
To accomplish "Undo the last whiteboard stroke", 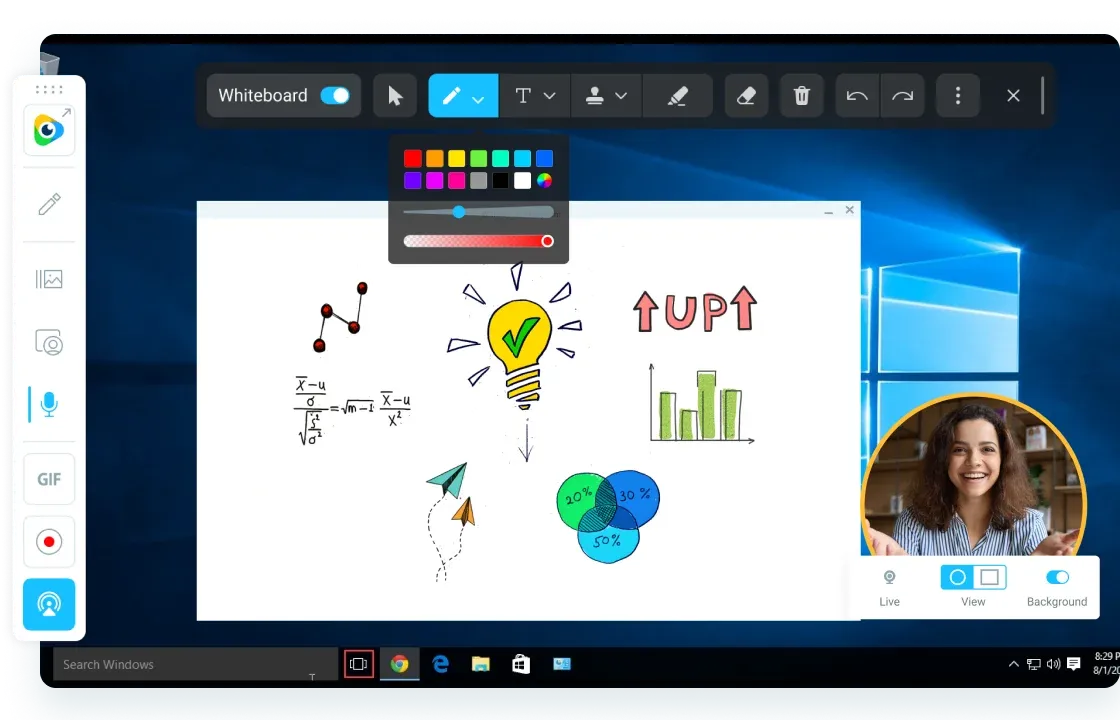I will 857,96.
